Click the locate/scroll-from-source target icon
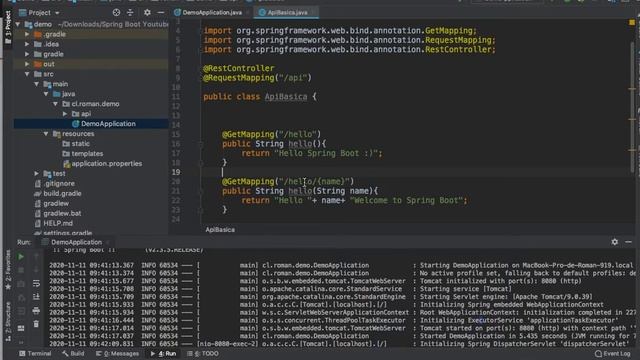 (x=116, y=13)
